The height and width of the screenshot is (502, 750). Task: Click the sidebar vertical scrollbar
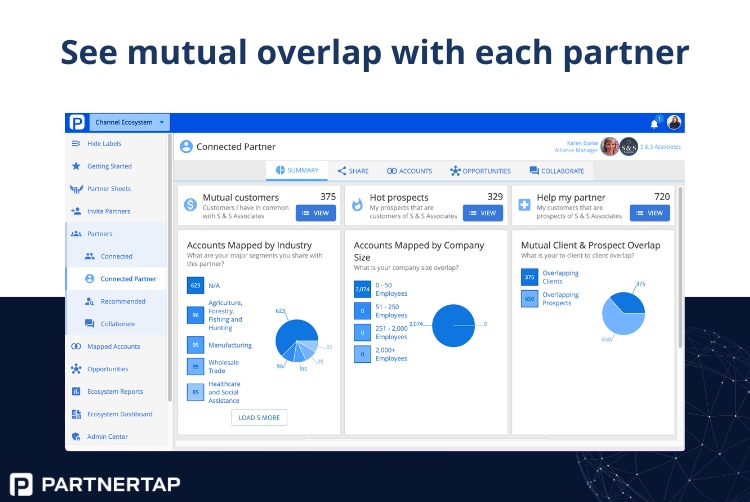(169, 268)
